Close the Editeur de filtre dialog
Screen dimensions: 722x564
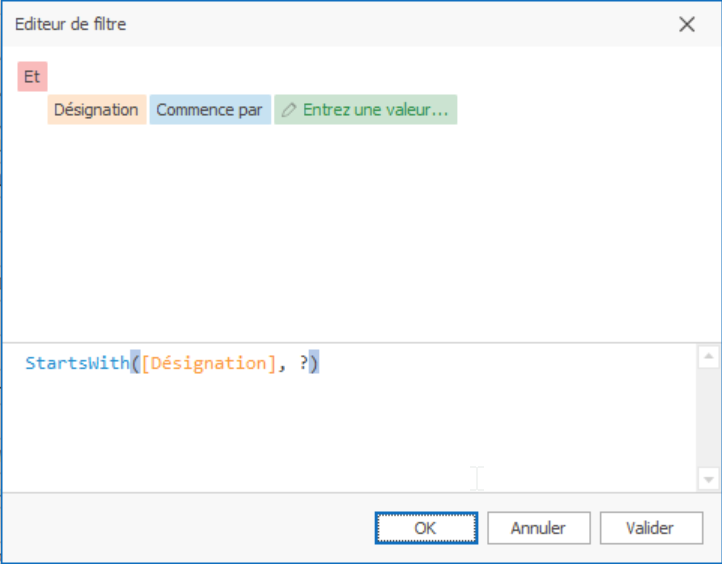tap(687, 24)
